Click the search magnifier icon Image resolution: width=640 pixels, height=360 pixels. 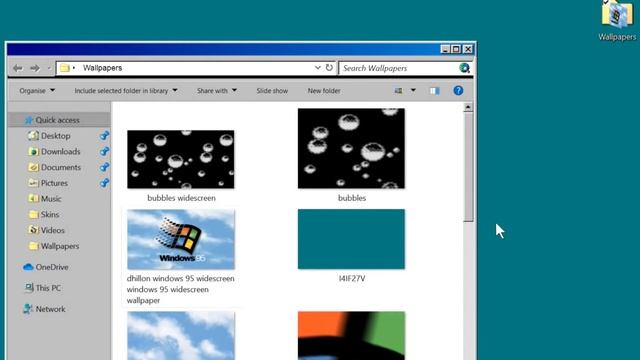click(464, 68)
